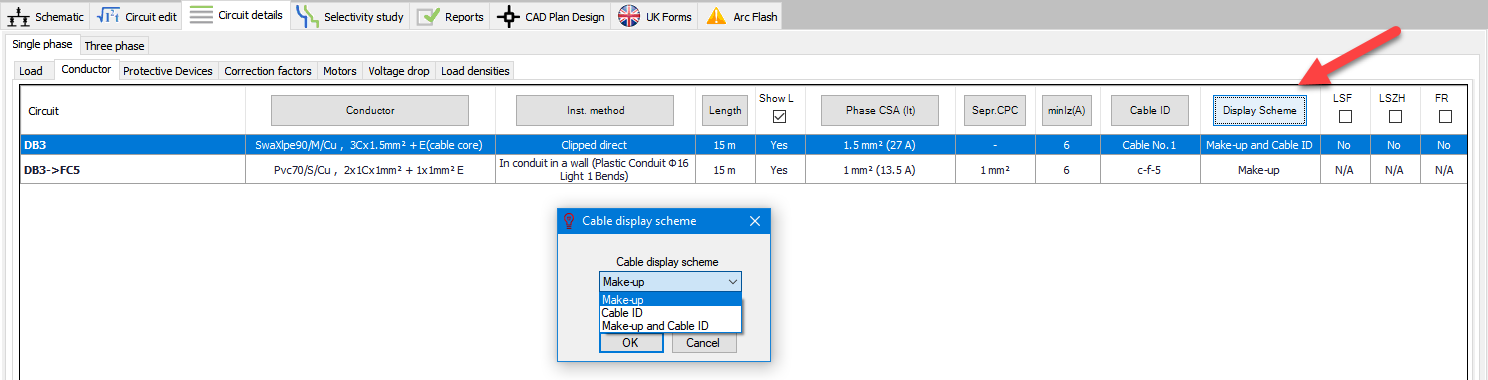Open the Voltage drop tab

[399, 71]
